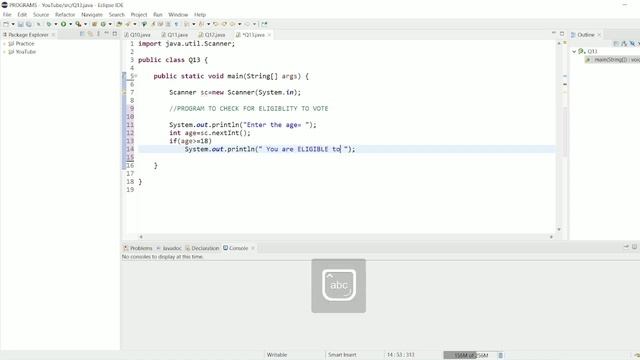This screenshot has height=360, width=640.
Task: Open Package Explorer view menu
Action: 98,34
